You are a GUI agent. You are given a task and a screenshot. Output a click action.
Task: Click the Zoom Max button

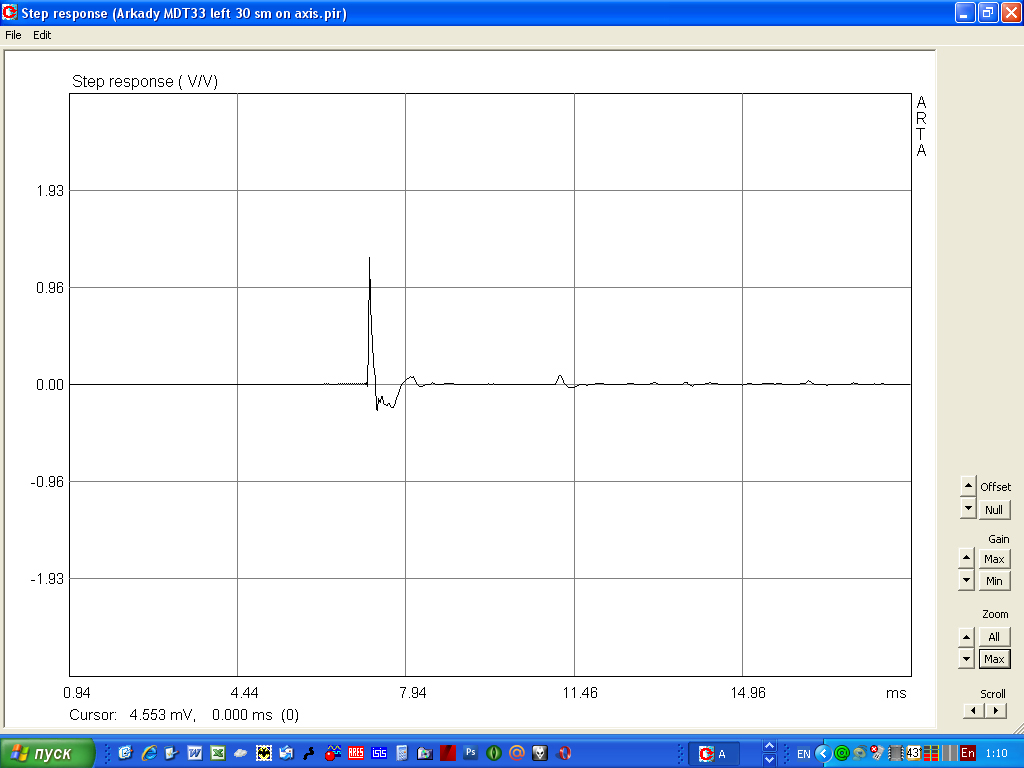point(994,659)
